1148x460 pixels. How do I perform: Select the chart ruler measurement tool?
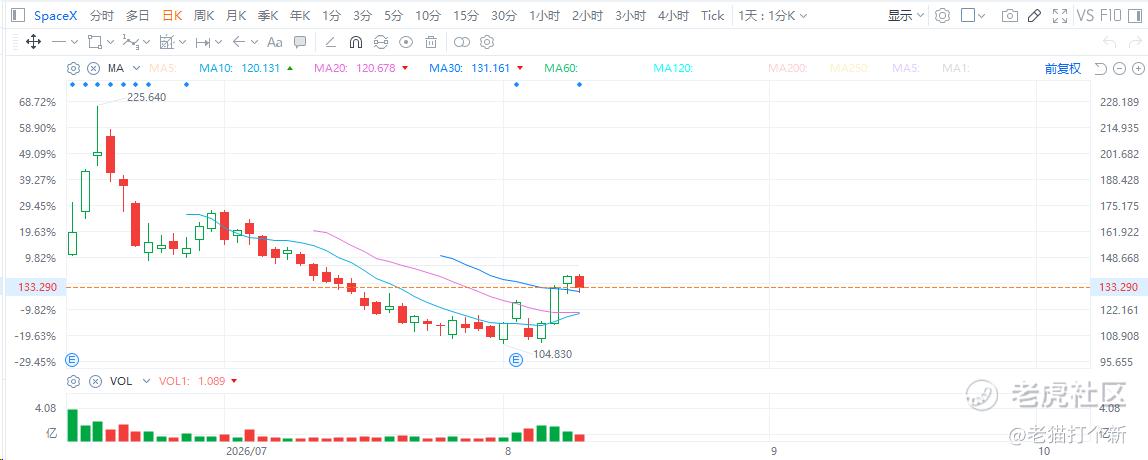click(x=166, y=42)
